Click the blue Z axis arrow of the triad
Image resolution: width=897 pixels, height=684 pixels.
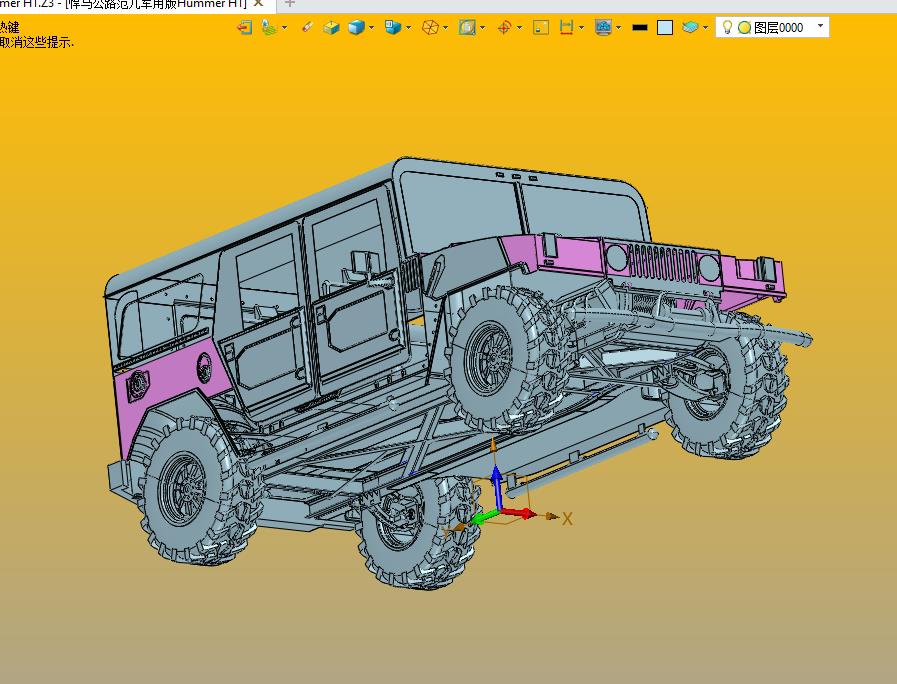[497, 486]
